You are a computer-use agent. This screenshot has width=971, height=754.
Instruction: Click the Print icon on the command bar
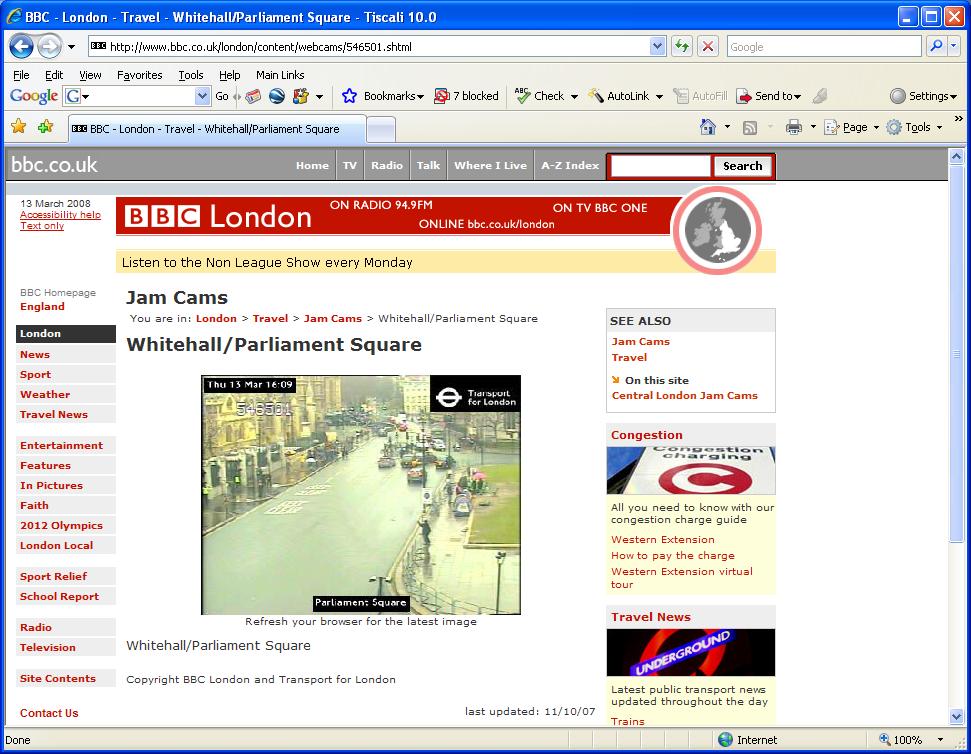click(x=793, y=127)
